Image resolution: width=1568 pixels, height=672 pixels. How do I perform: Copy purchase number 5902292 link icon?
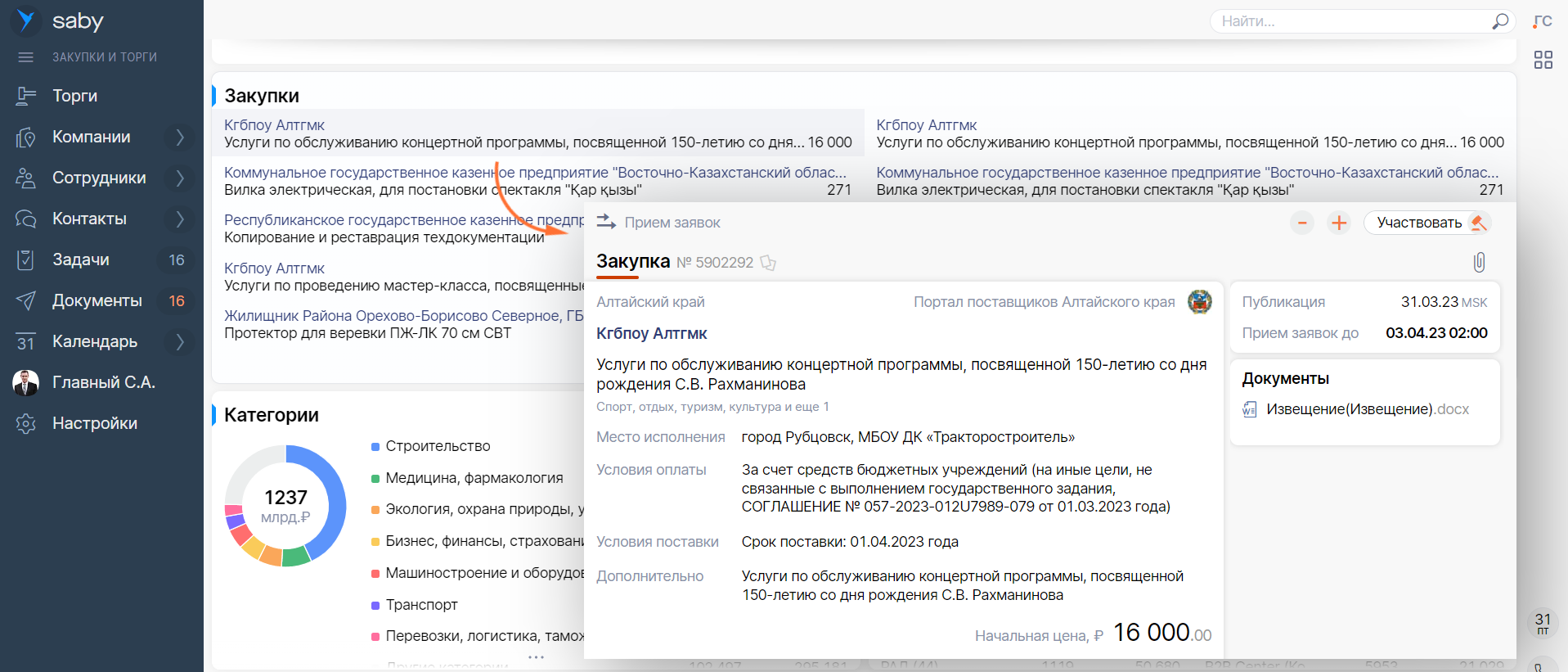coord(767,263)
